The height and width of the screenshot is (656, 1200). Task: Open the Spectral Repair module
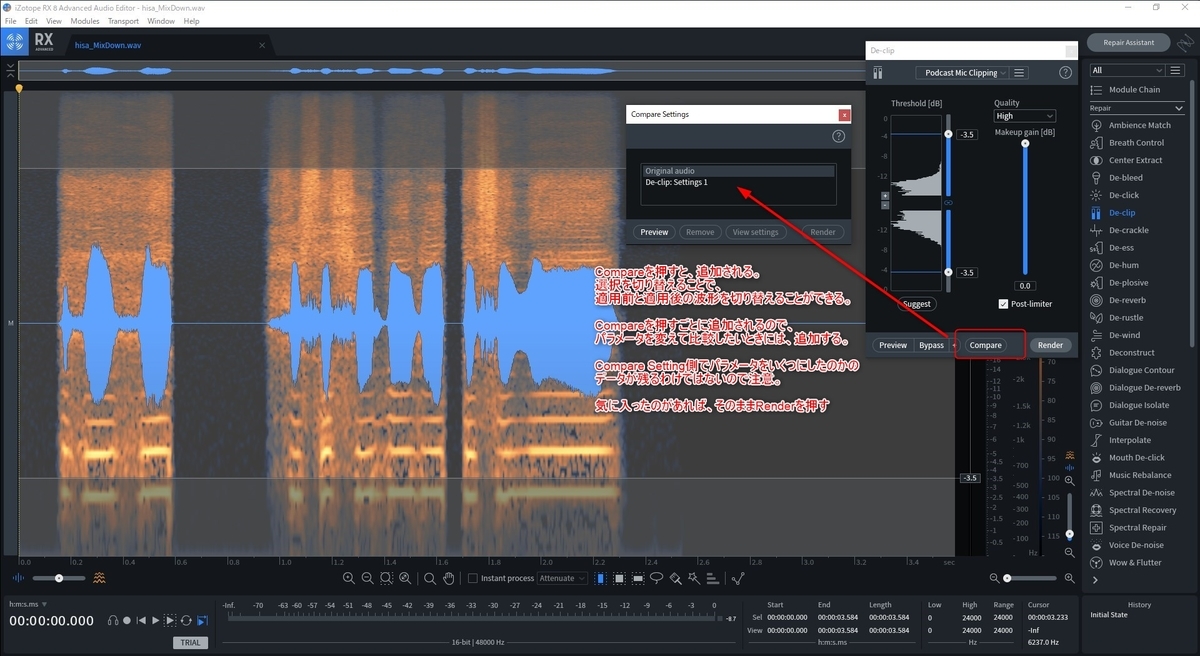(1137, 527)
